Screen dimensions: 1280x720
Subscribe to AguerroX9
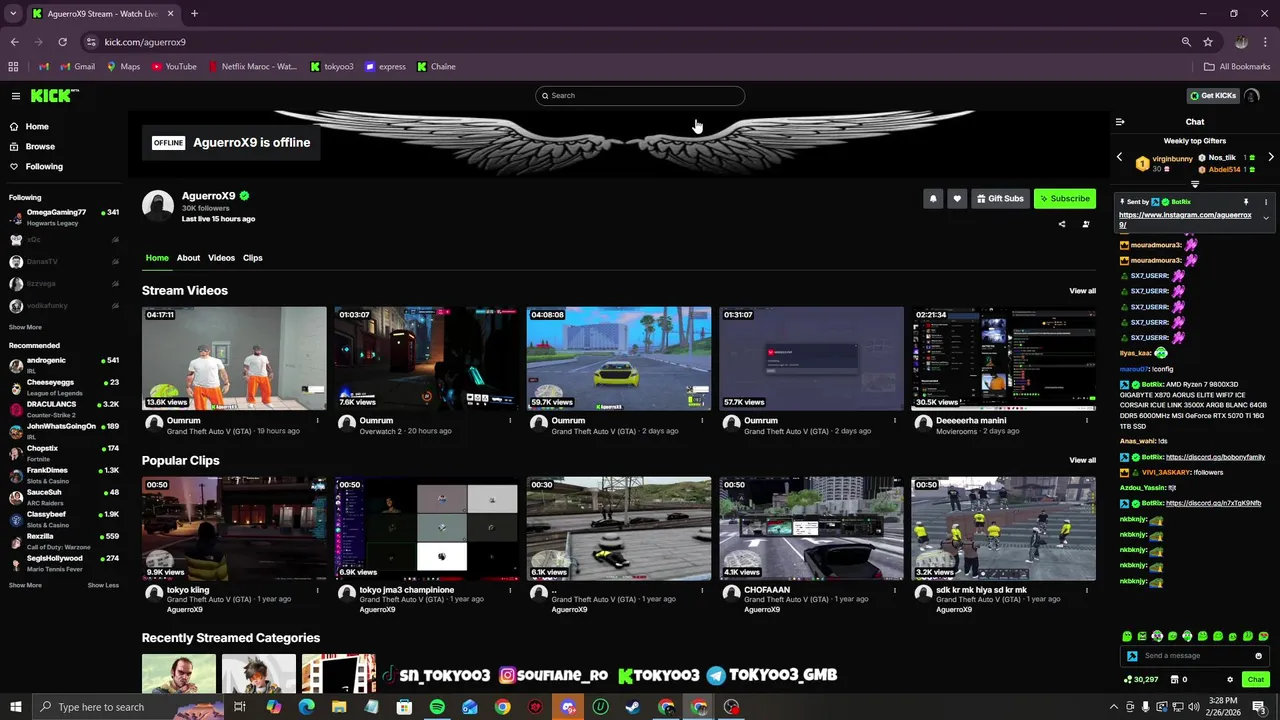pos(1065,198)
